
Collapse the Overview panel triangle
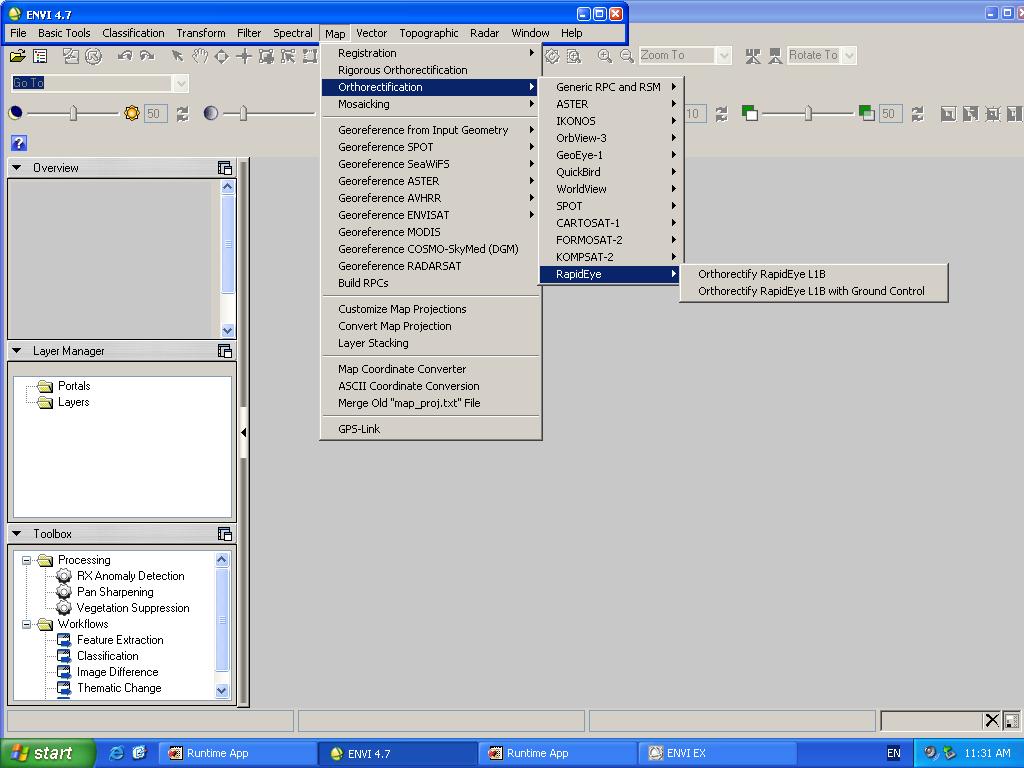18,168
